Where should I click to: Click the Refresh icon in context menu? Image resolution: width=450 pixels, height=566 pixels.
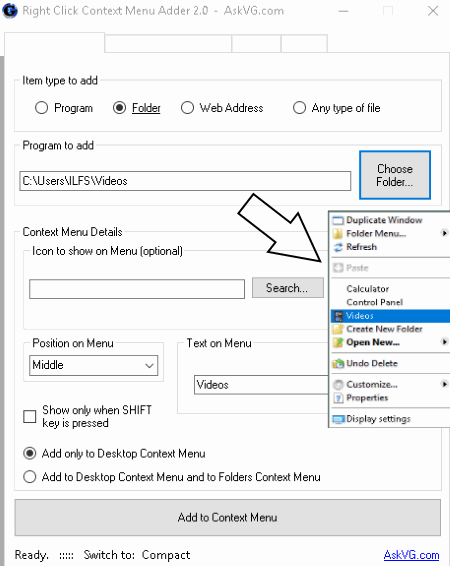coord(338,247)
